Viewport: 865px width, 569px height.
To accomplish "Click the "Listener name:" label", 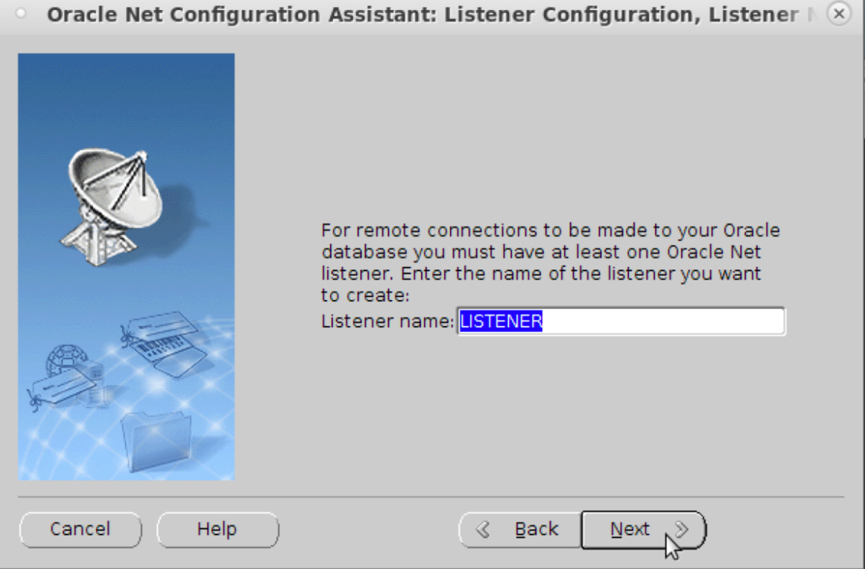I will pyautogui.click(x=387, y=321).
